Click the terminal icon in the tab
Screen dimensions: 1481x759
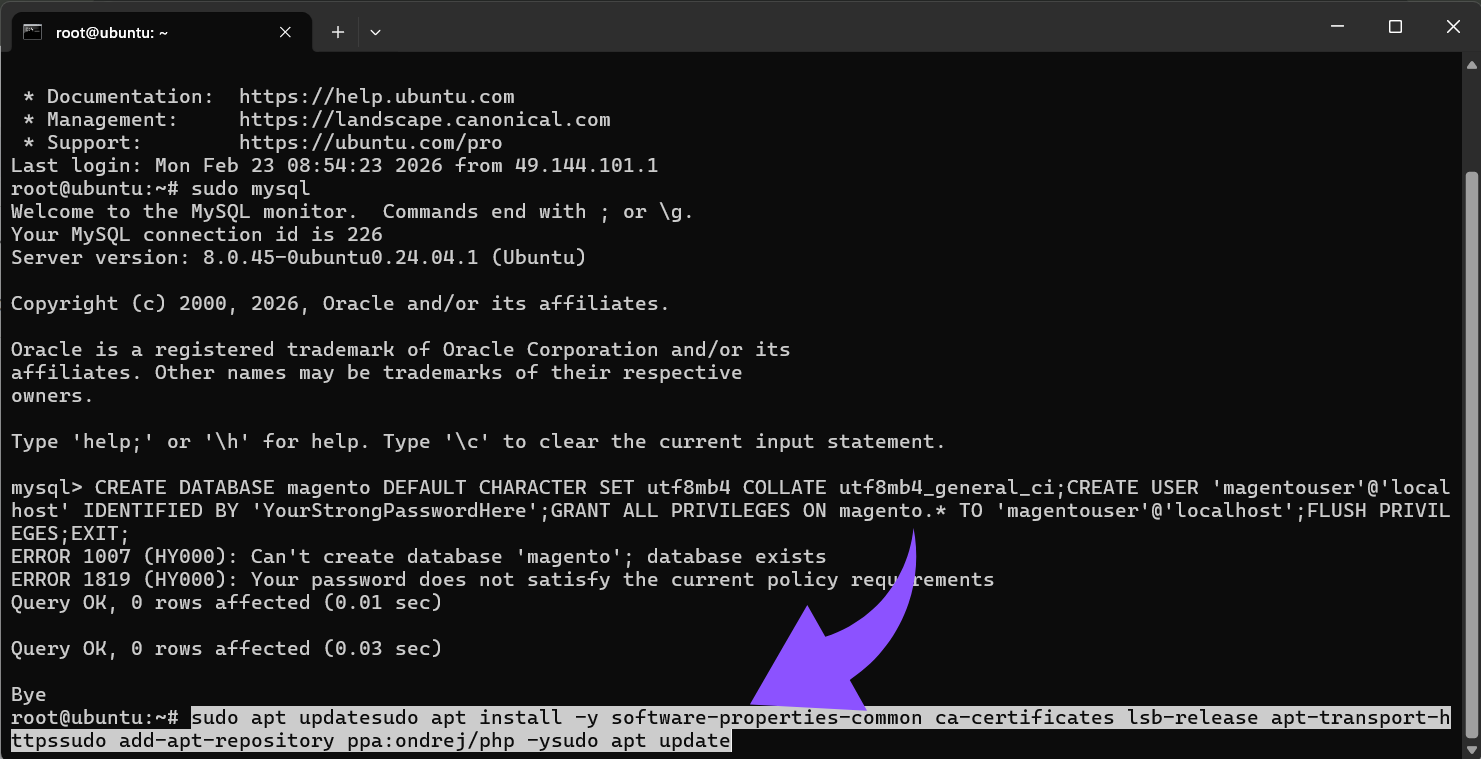pyautogui.click(x=32, y=32)
